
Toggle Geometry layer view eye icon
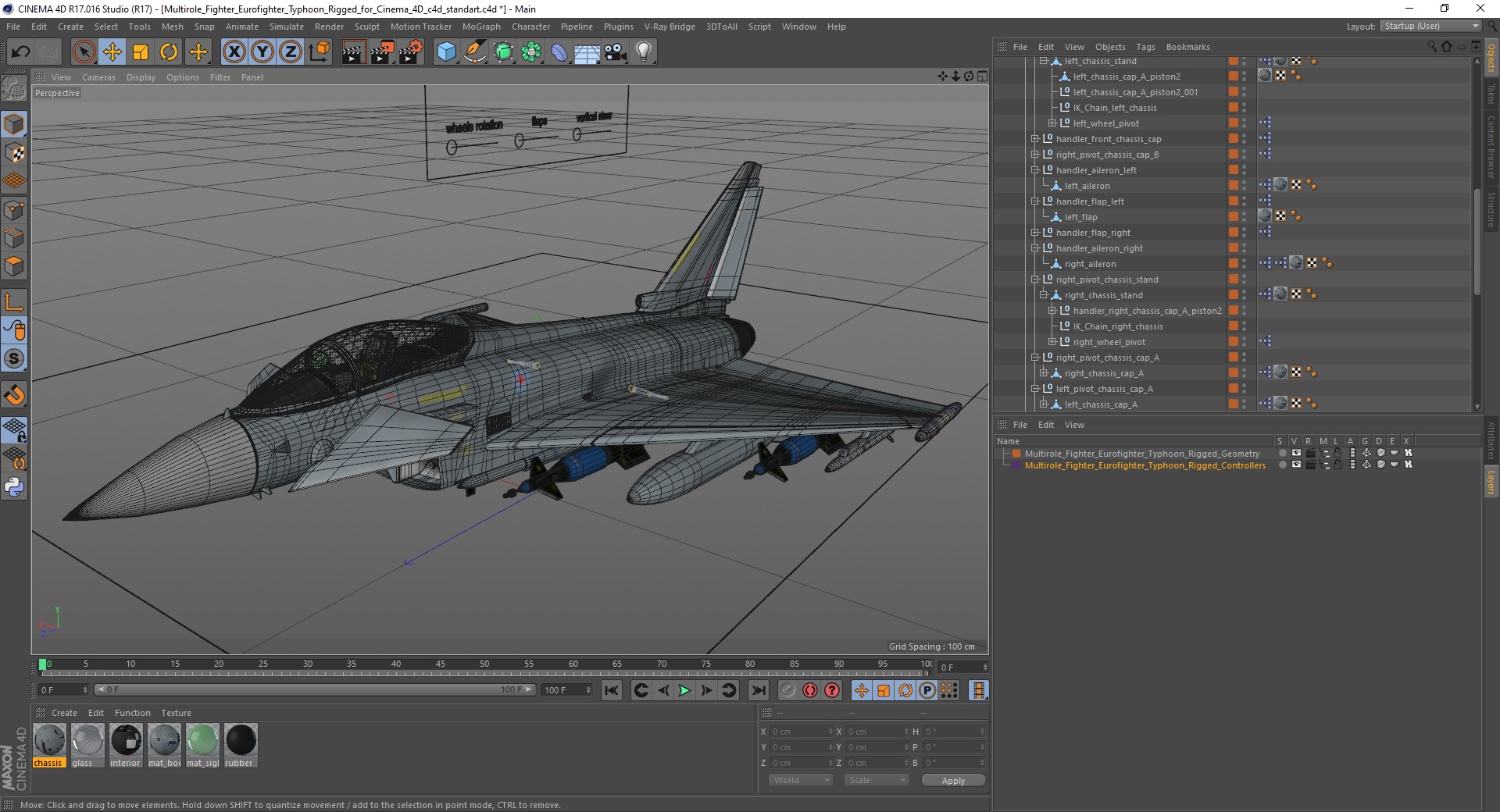(x=1296, y=453)
